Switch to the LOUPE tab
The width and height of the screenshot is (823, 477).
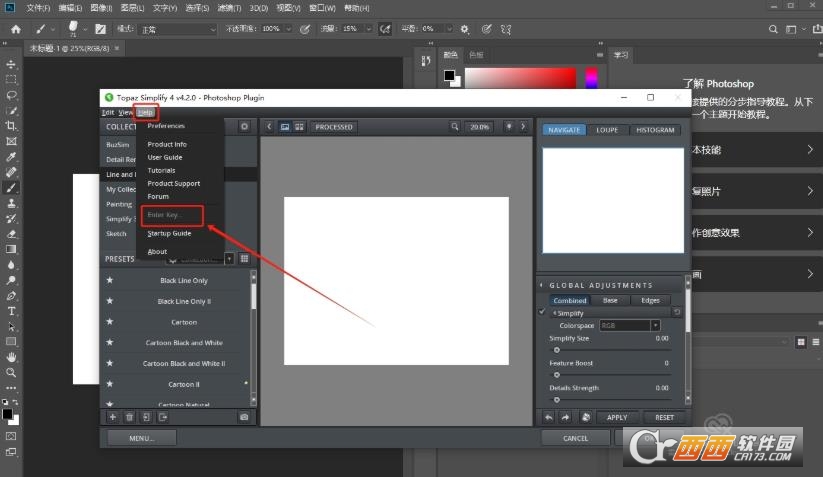click(x=607, y=130)
